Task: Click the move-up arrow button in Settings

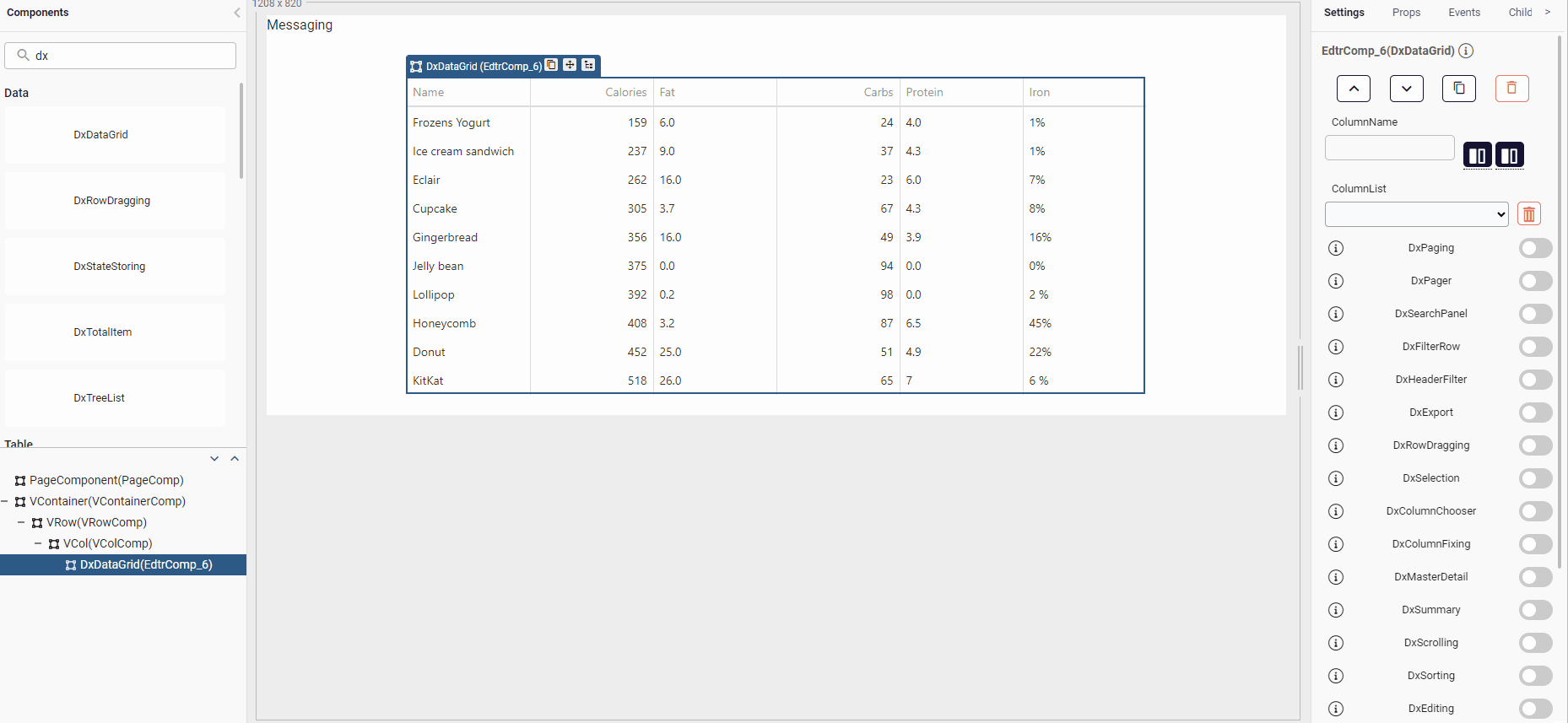Action: coord(1354,89)
